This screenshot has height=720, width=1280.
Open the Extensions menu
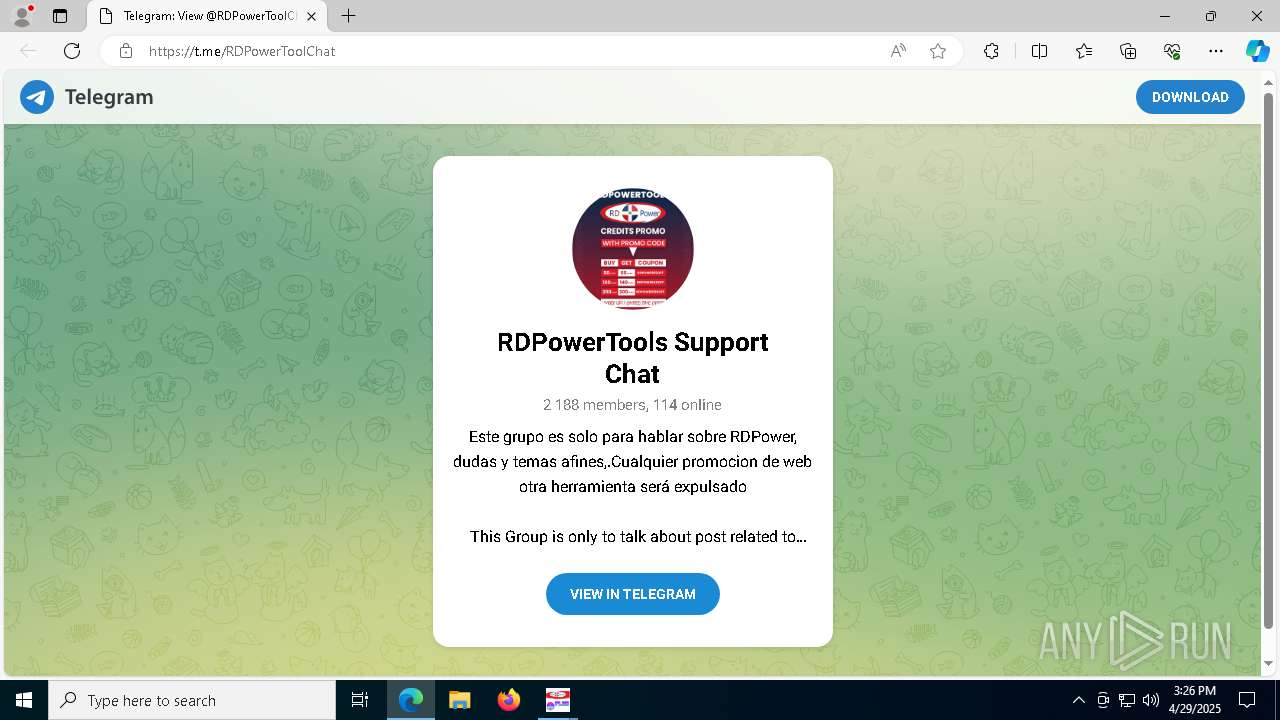click(x=991, y=51)
